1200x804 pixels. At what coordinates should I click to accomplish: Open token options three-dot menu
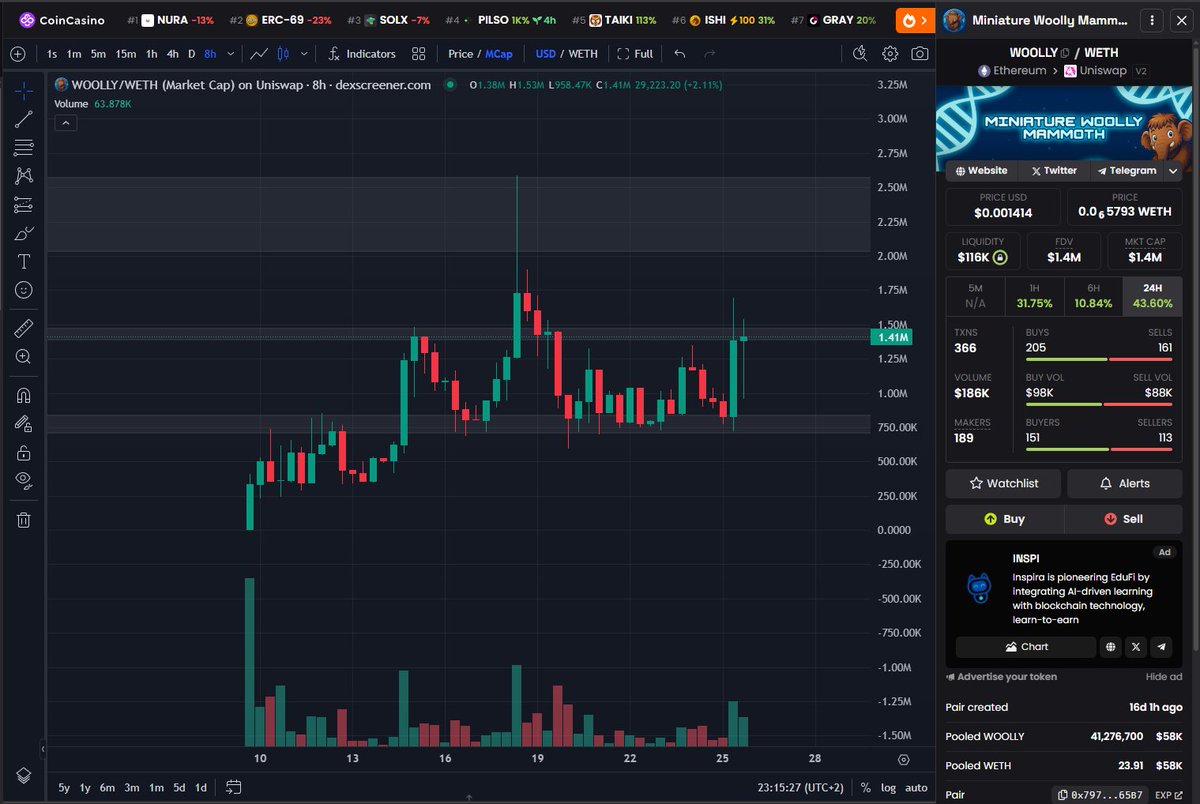1154,20
